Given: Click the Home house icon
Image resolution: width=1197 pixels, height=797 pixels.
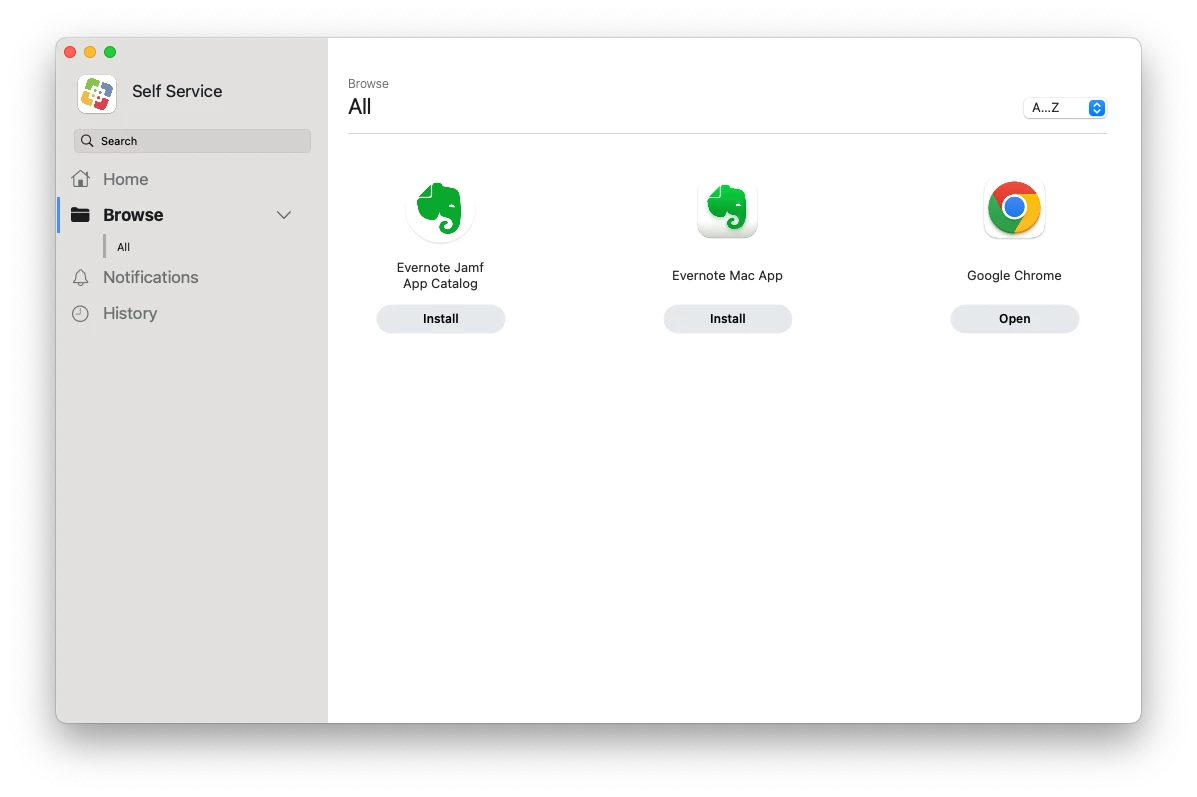Looking at the screenshot, I should [80, 179].
